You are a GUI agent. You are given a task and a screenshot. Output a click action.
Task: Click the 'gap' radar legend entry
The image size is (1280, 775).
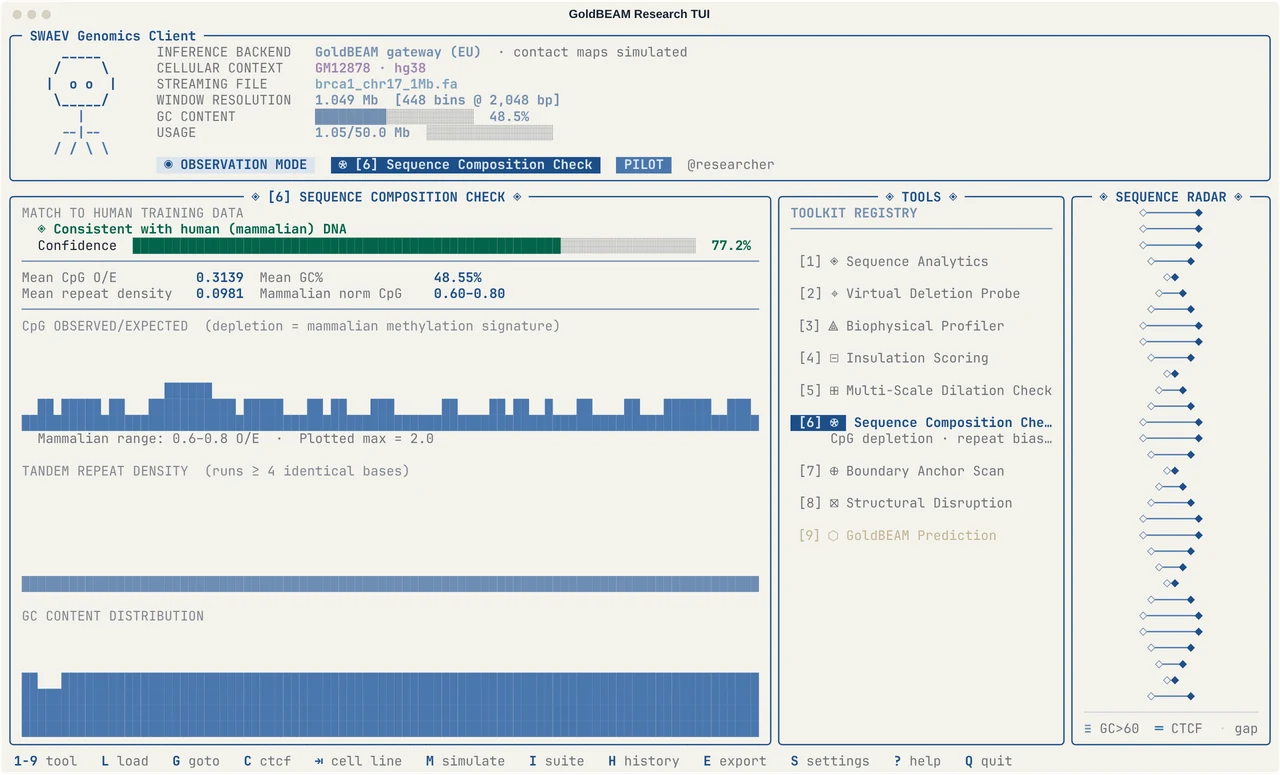click(1239, 728)
